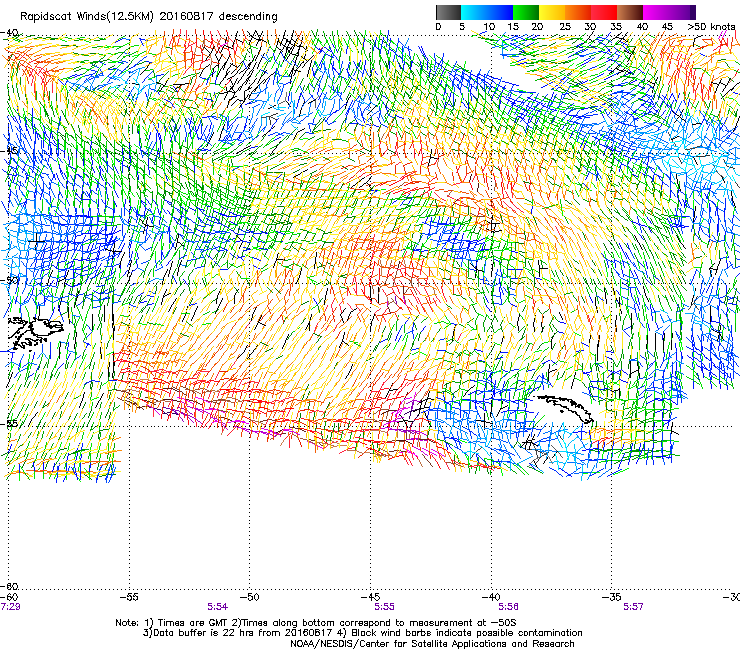Viewport: 740px width, 650px height.
Task: Click the cyan 5-10 knots legend swatch
Action: (x=474, y=12)
